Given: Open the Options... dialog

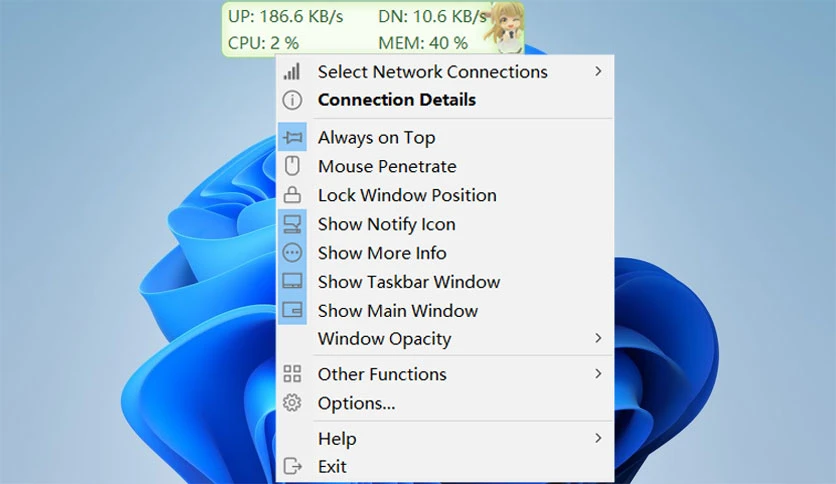Looking at the screenshot, I should [445, 403].
